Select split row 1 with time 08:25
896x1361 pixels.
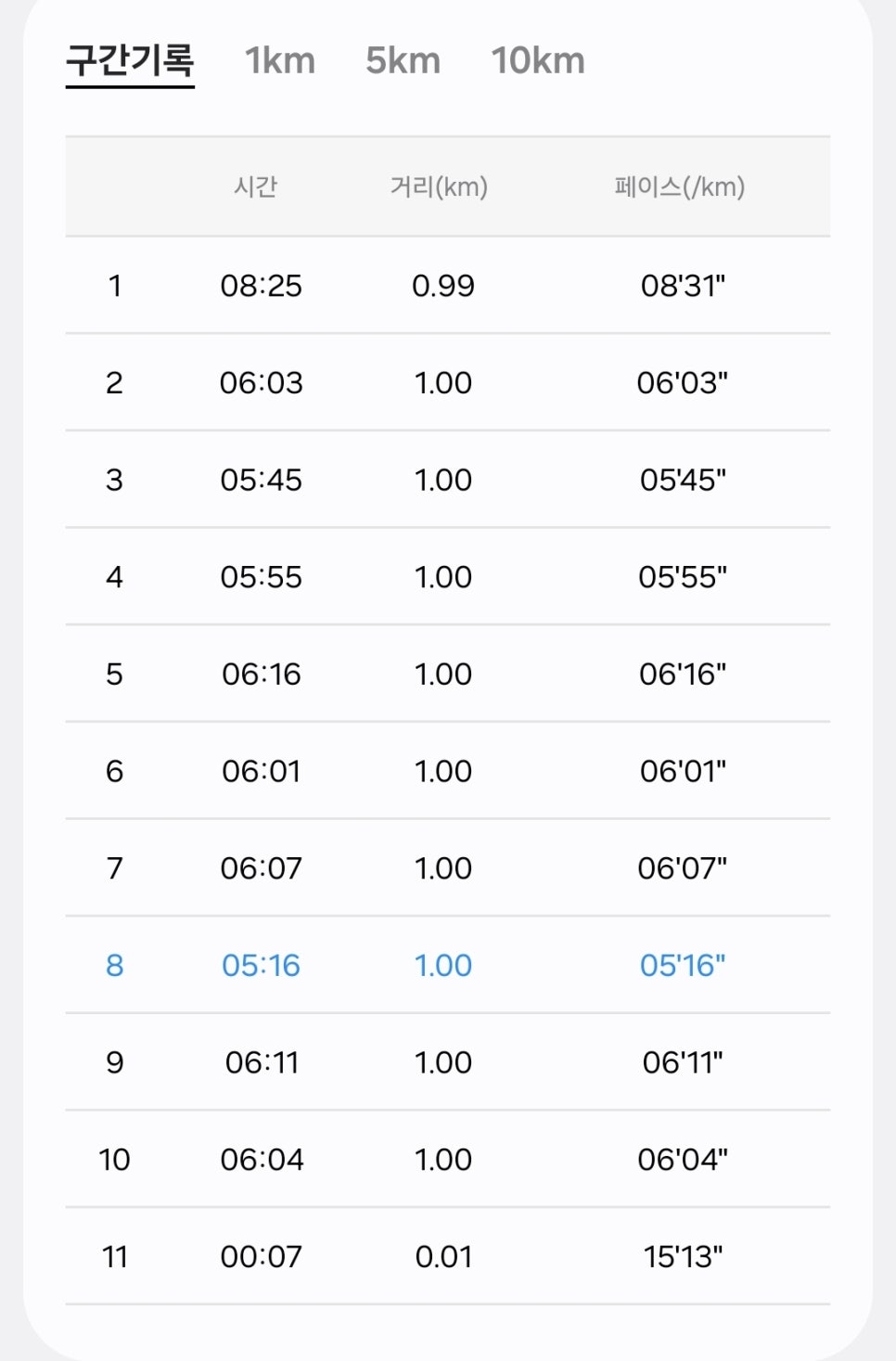[448, 285]
